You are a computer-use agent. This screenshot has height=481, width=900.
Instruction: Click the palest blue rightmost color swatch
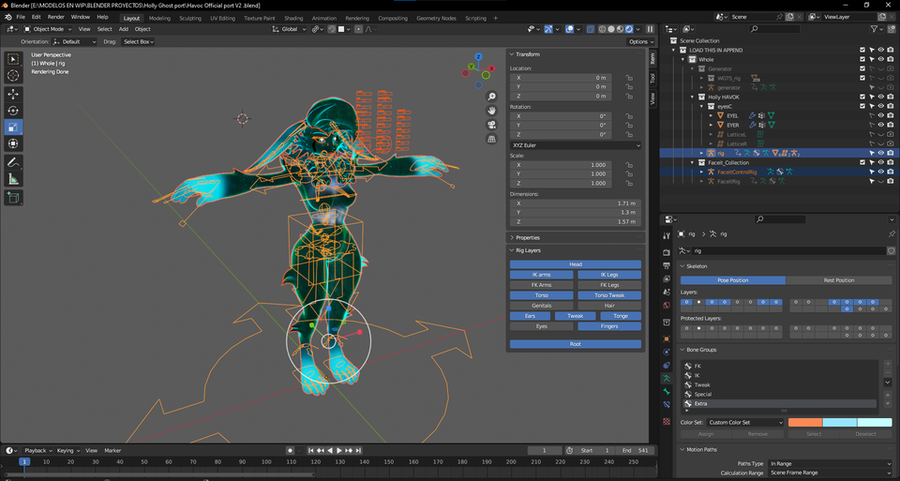[874, 422]
